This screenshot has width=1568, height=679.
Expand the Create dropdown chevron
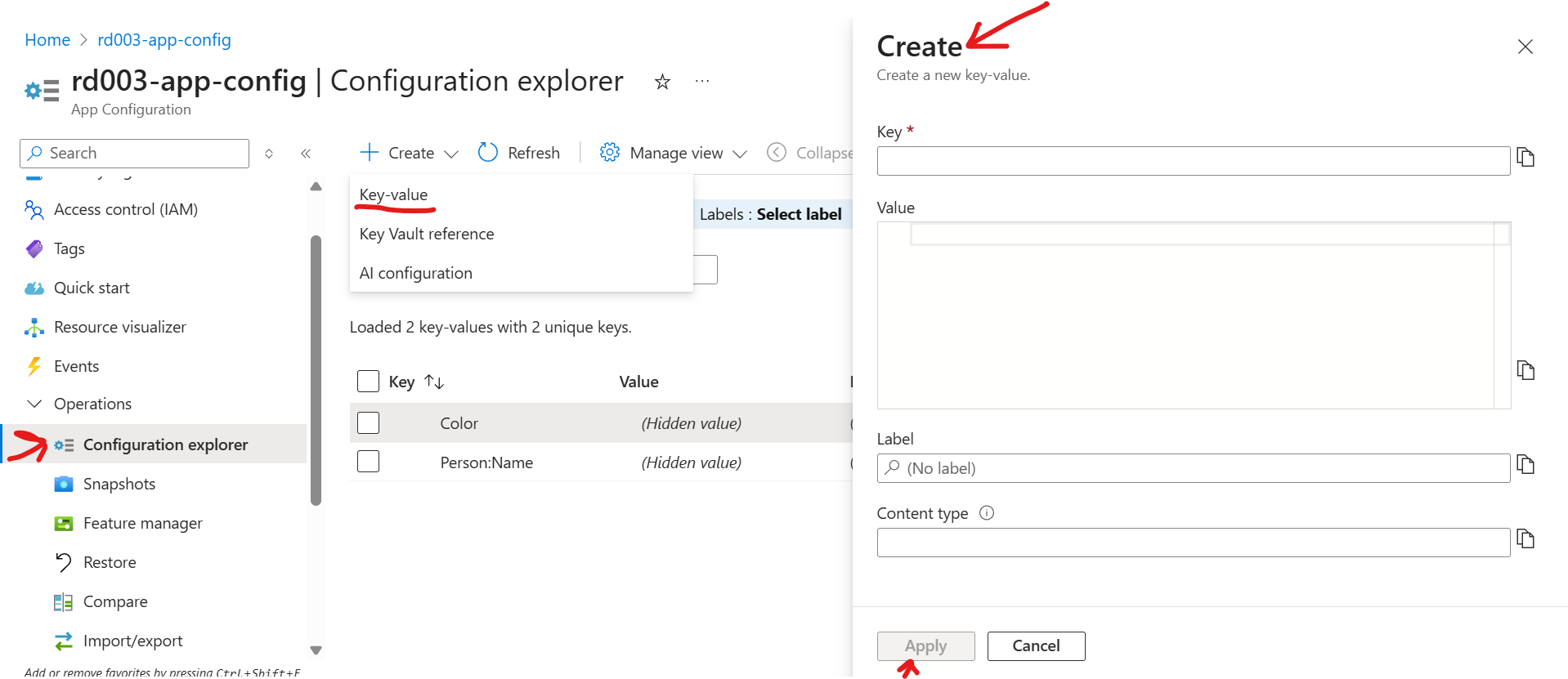click(451, 154)
